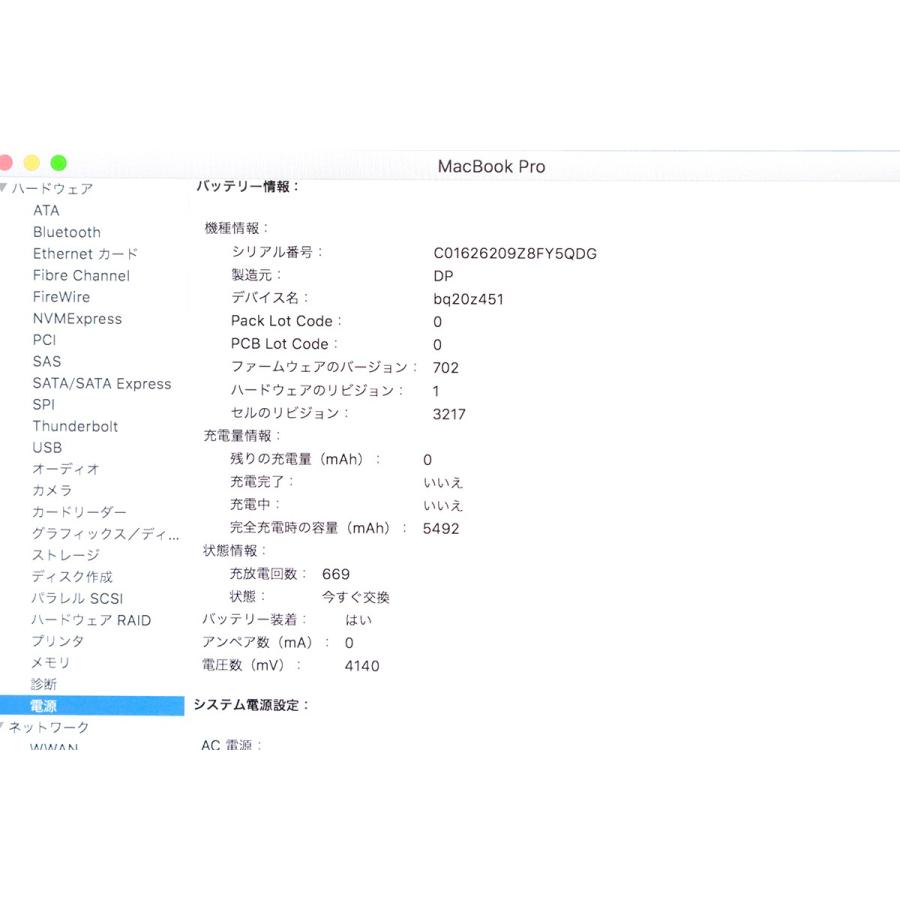
Task: Click the status value 今すぐ交換
Action: coord(356,597)
